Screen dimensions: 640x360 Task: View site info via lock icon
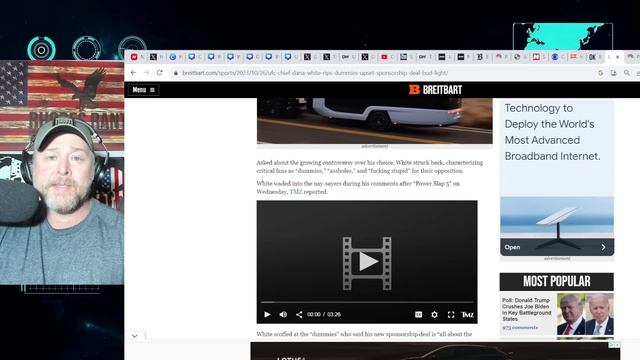point(176,73)
